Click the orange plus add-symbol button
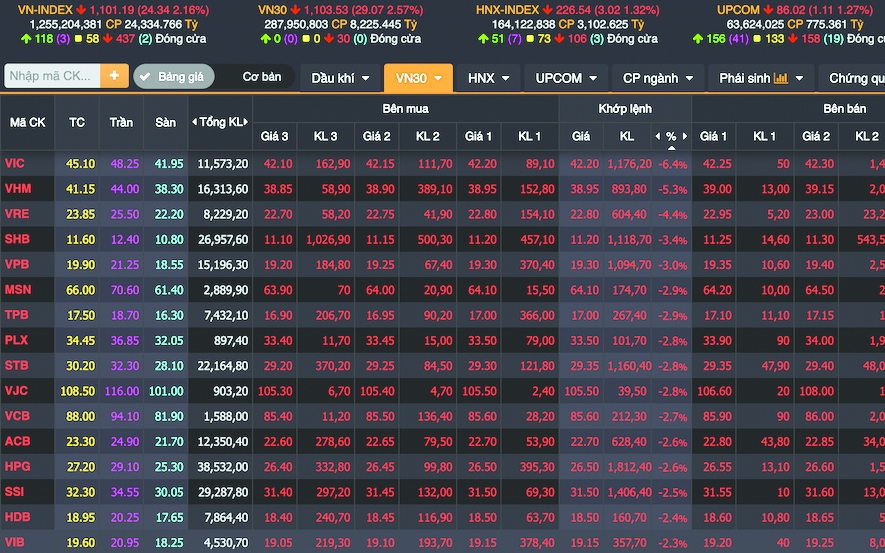885x553 pixels. click(115, 76)
